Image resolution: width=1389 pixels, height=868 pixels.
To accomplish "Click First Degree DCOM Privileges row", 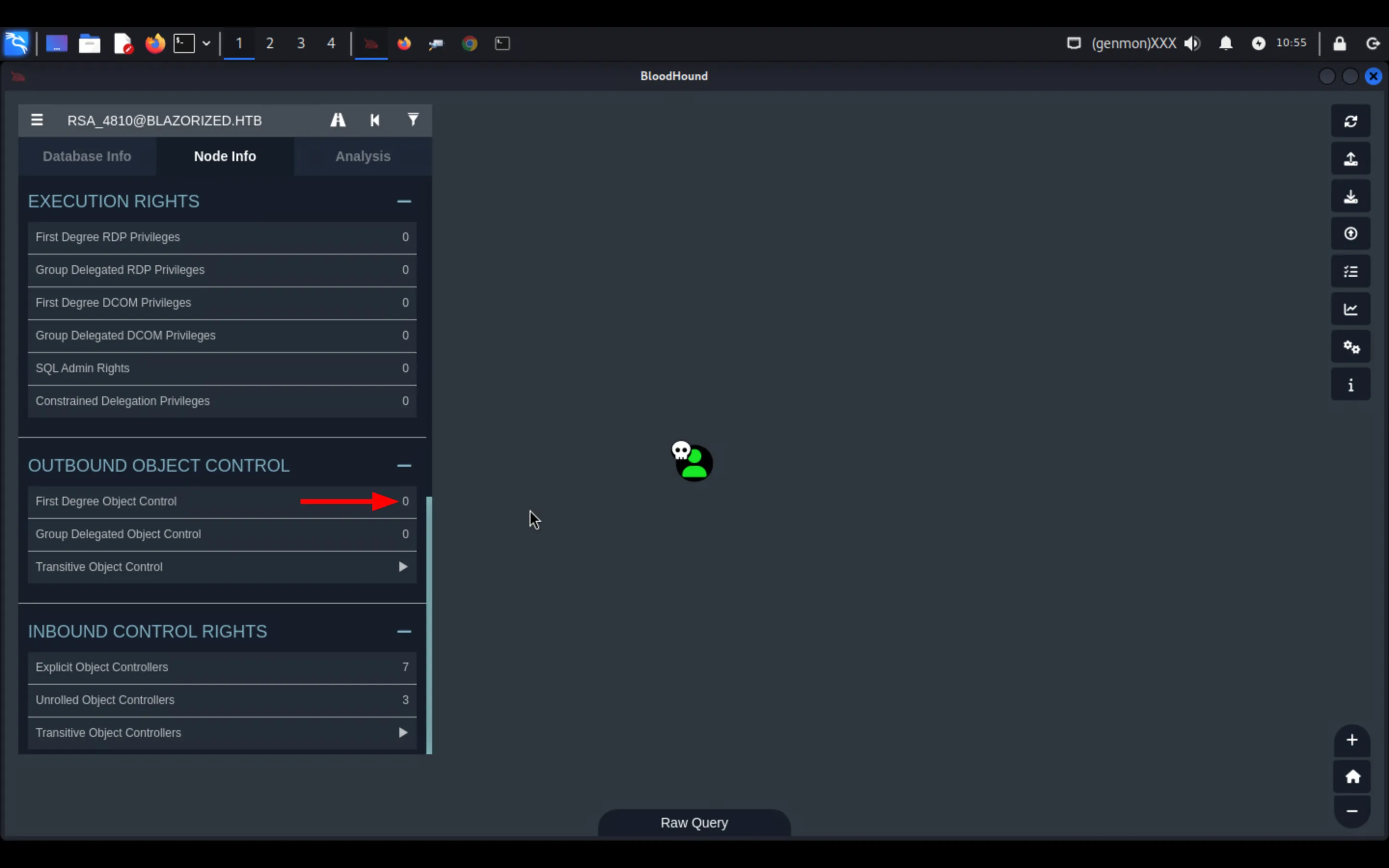I will [x=222, y=302].
